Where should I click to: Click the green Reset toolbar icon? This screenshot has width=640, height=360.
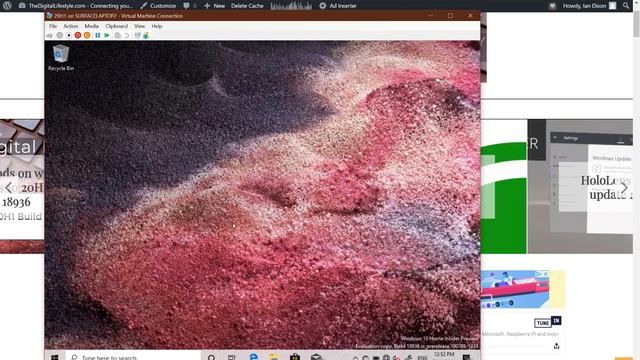coord(107,36)
